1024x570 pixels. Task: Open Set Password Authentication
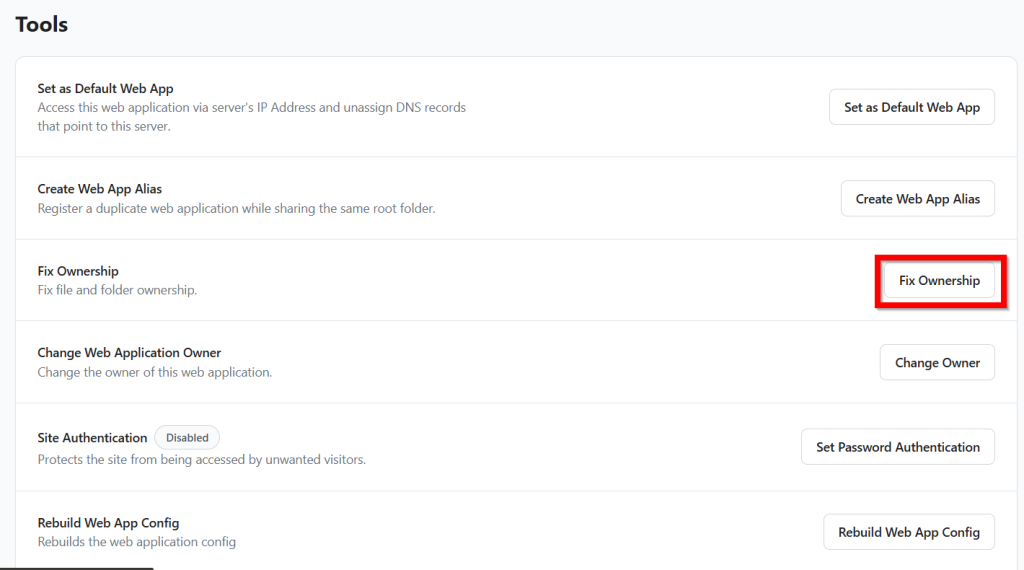(x=897, y=447)
